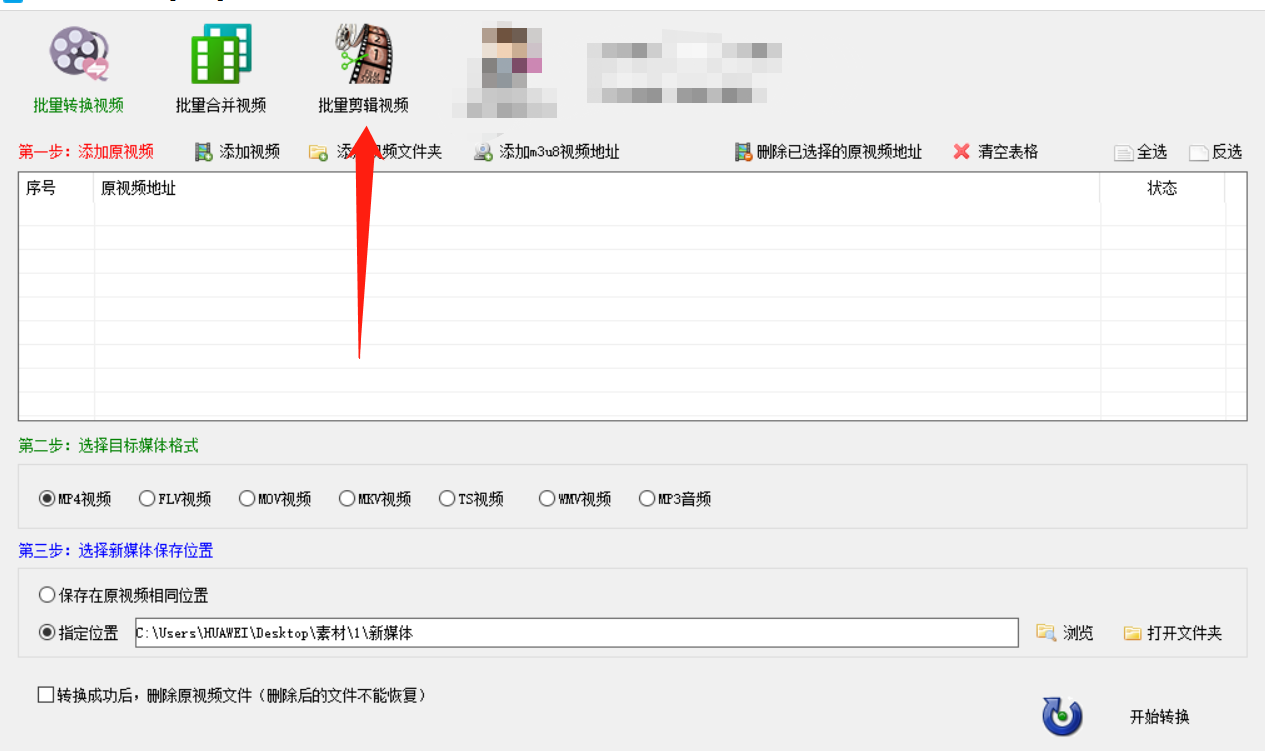Click the 添加视频 icon
Screen dimensions: 1265x751
point(203,152)
